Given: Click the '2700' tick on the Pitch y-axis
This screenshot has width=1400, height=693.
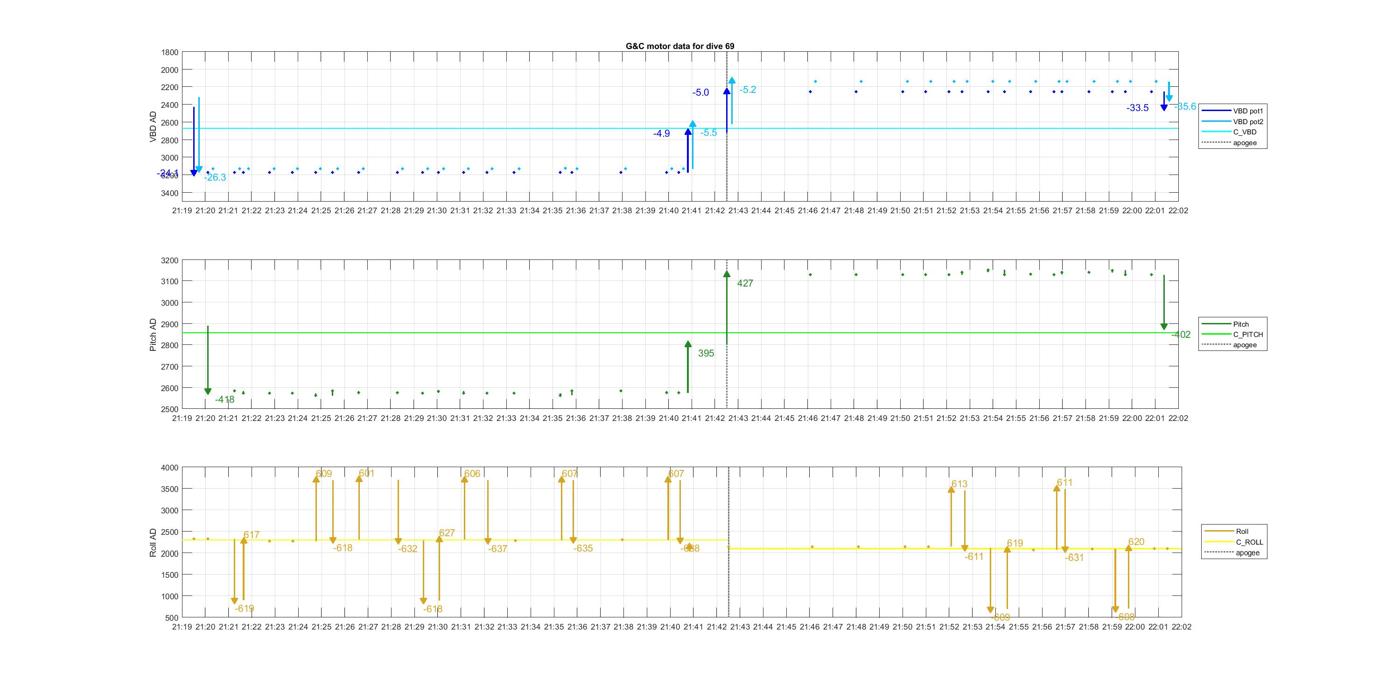Looking at the screenshot, I should tap(170, 366).
